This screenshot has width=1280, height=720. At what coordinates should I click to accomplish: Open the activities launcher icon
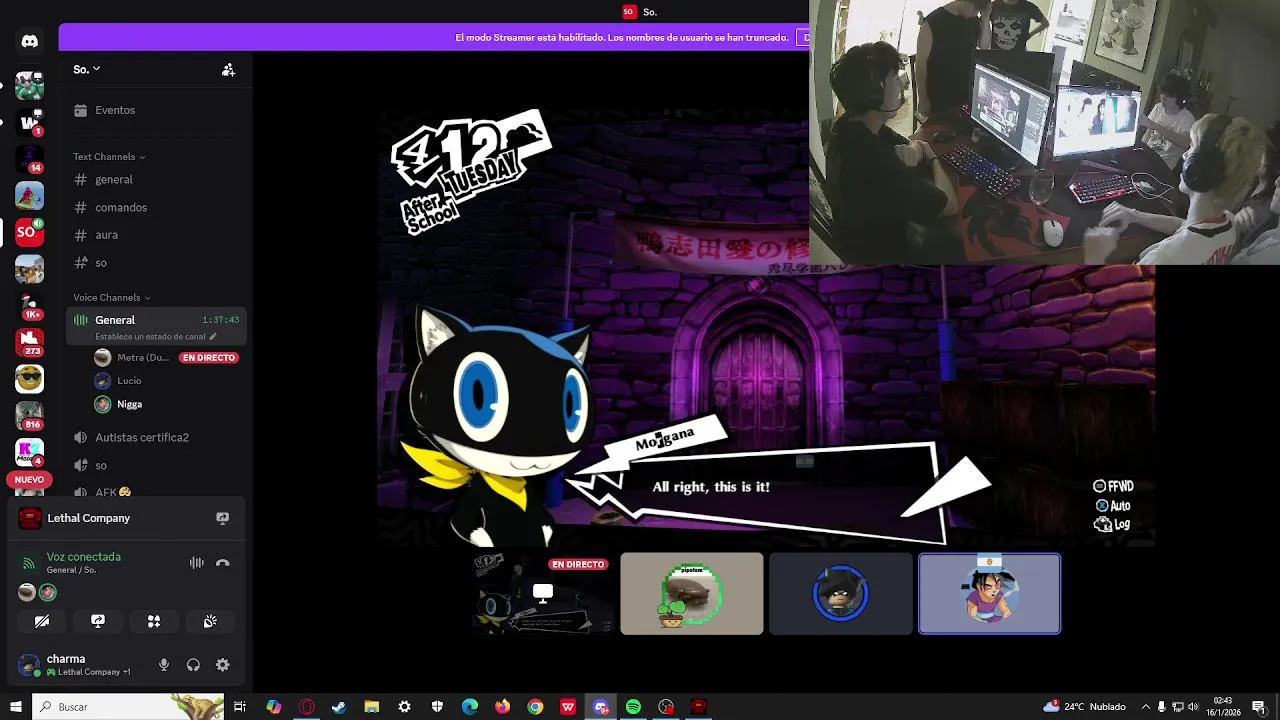(x=154, y=621)
